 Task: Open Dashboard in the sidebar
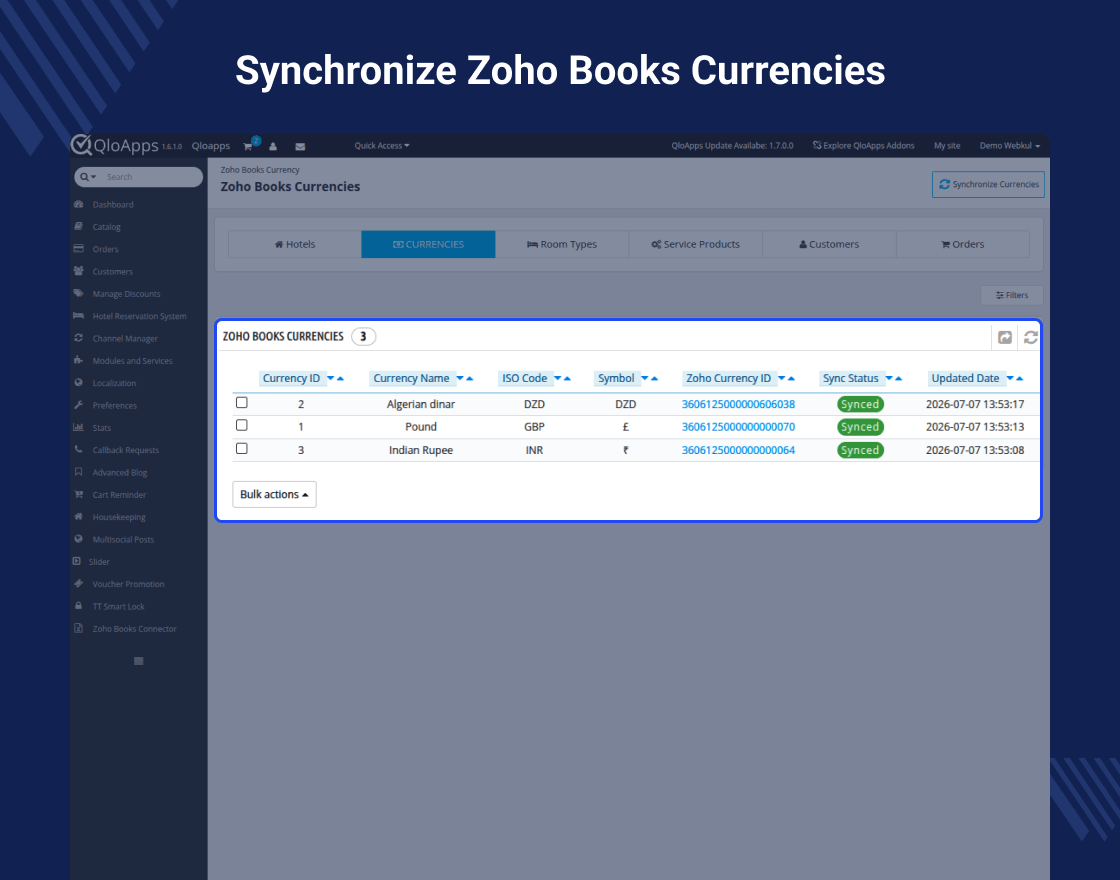point(113,204)
